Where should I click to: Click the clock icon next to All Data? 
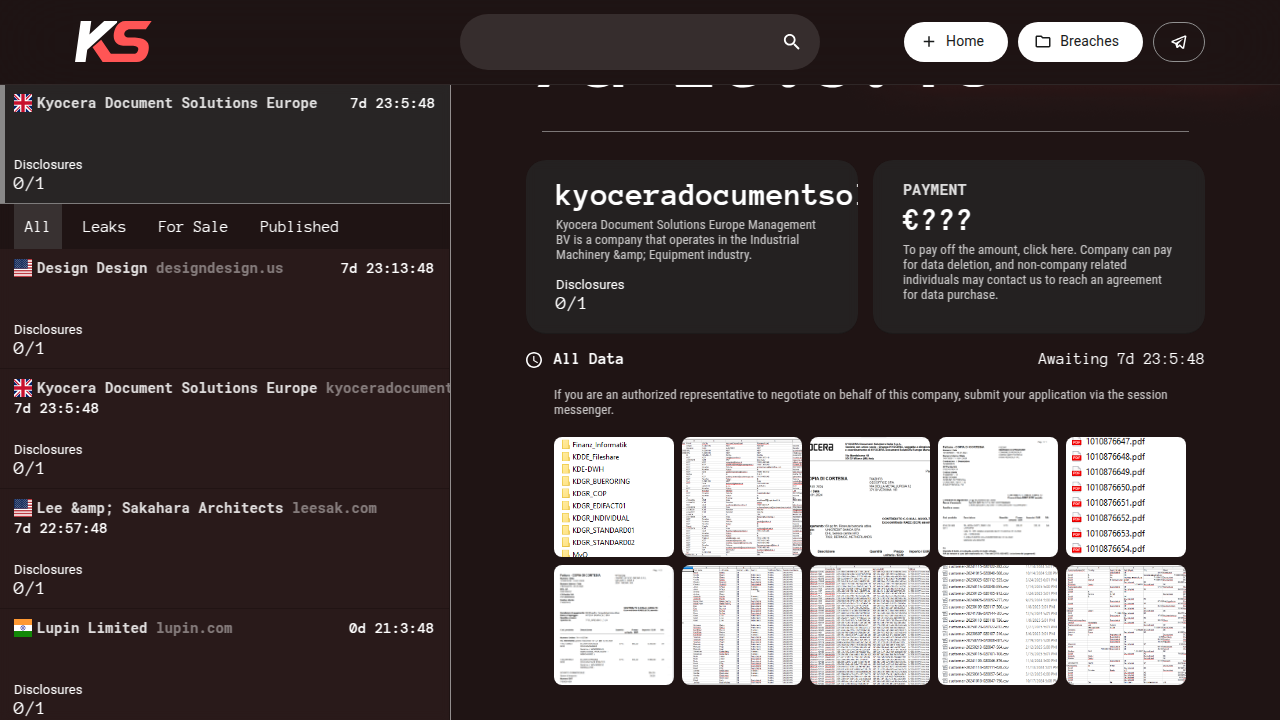click(533, 359)
